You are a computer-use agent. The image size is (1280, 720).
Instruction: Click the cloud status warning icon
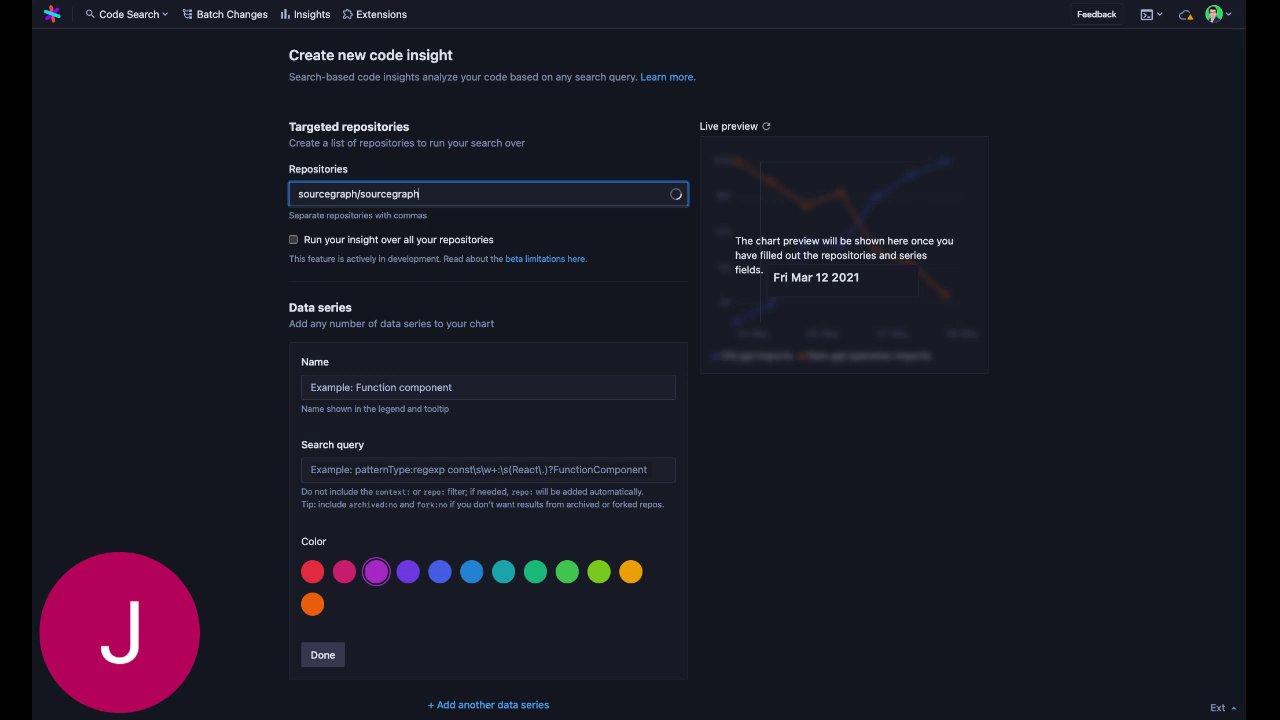[1186, 15]
